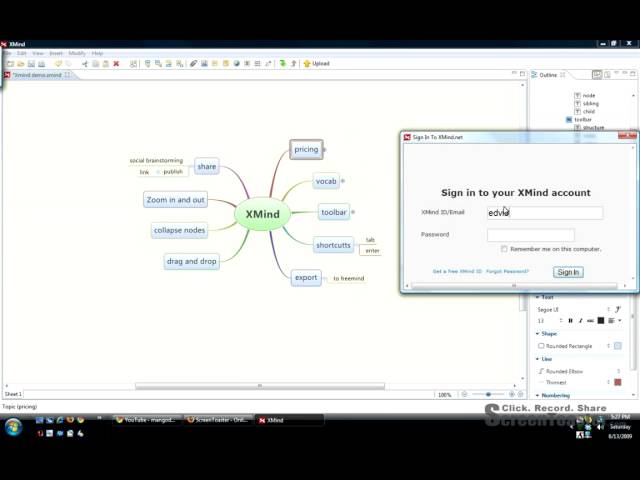This screenshot has width=640, height=480.
Task: Click the Strikethrough icon in Text properties
Action: pyautogui.click(x=590, y=321)
